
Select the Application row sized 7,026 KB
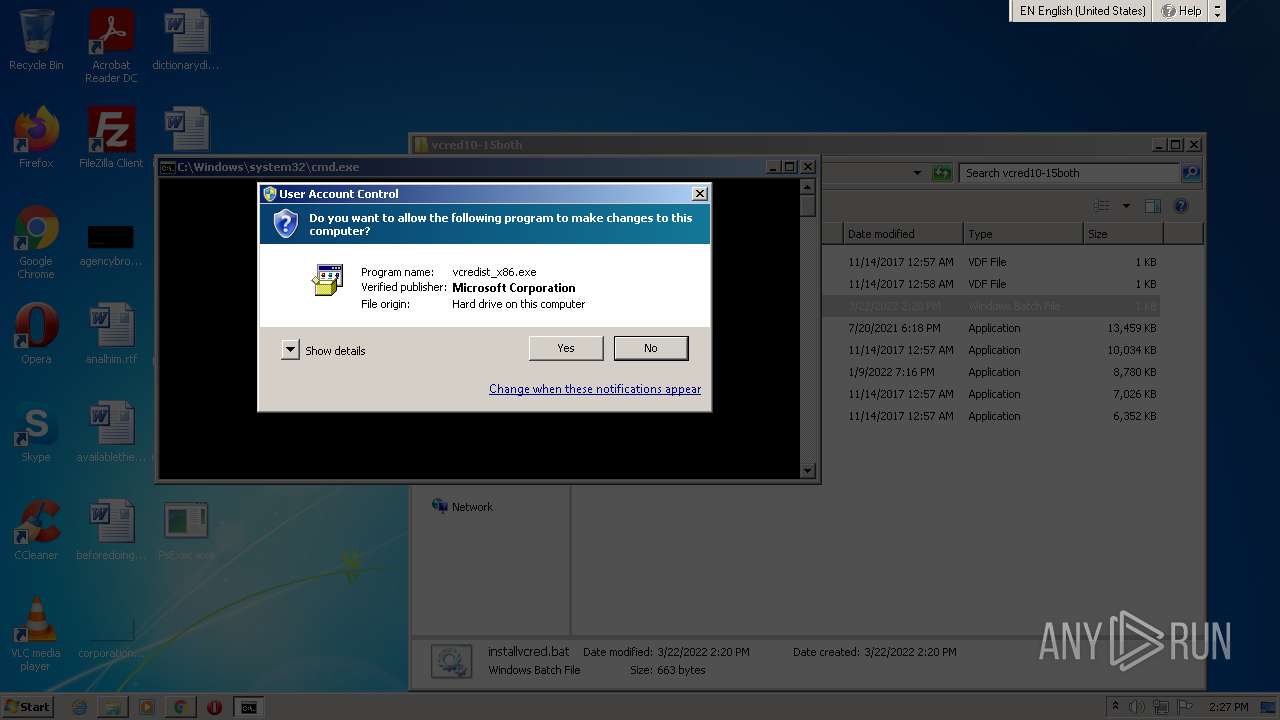point(990,394)
